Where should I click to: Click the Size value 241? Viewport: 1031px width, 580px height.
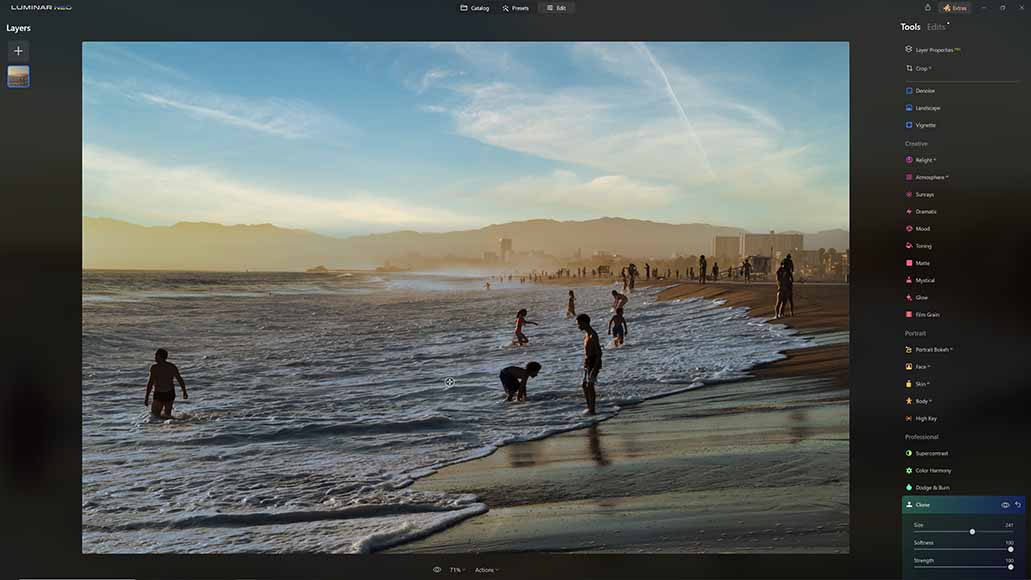[1009, 525]
